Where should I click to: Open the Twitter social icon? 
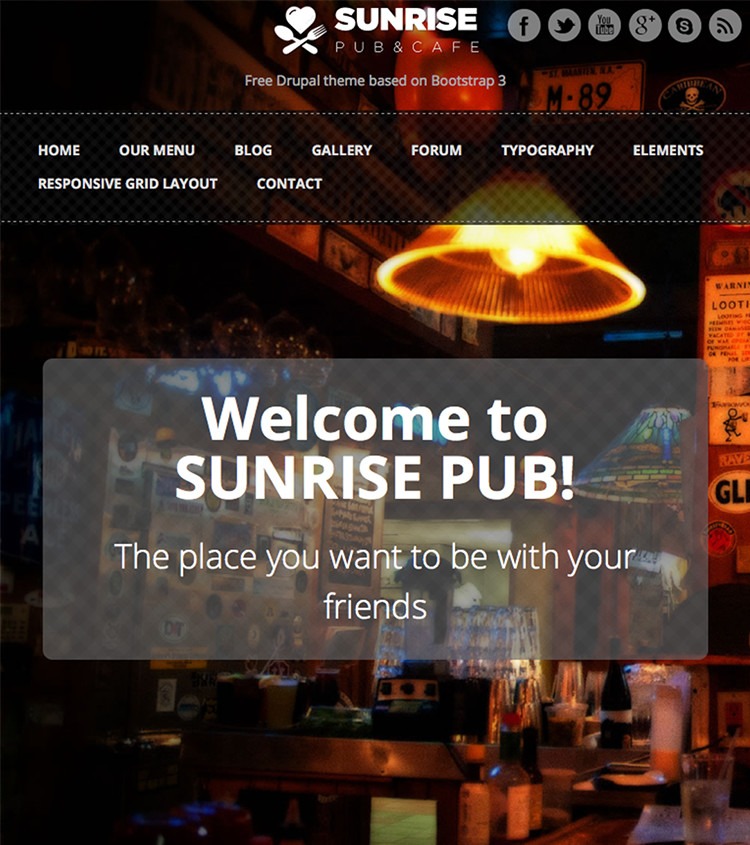point(564,25)
